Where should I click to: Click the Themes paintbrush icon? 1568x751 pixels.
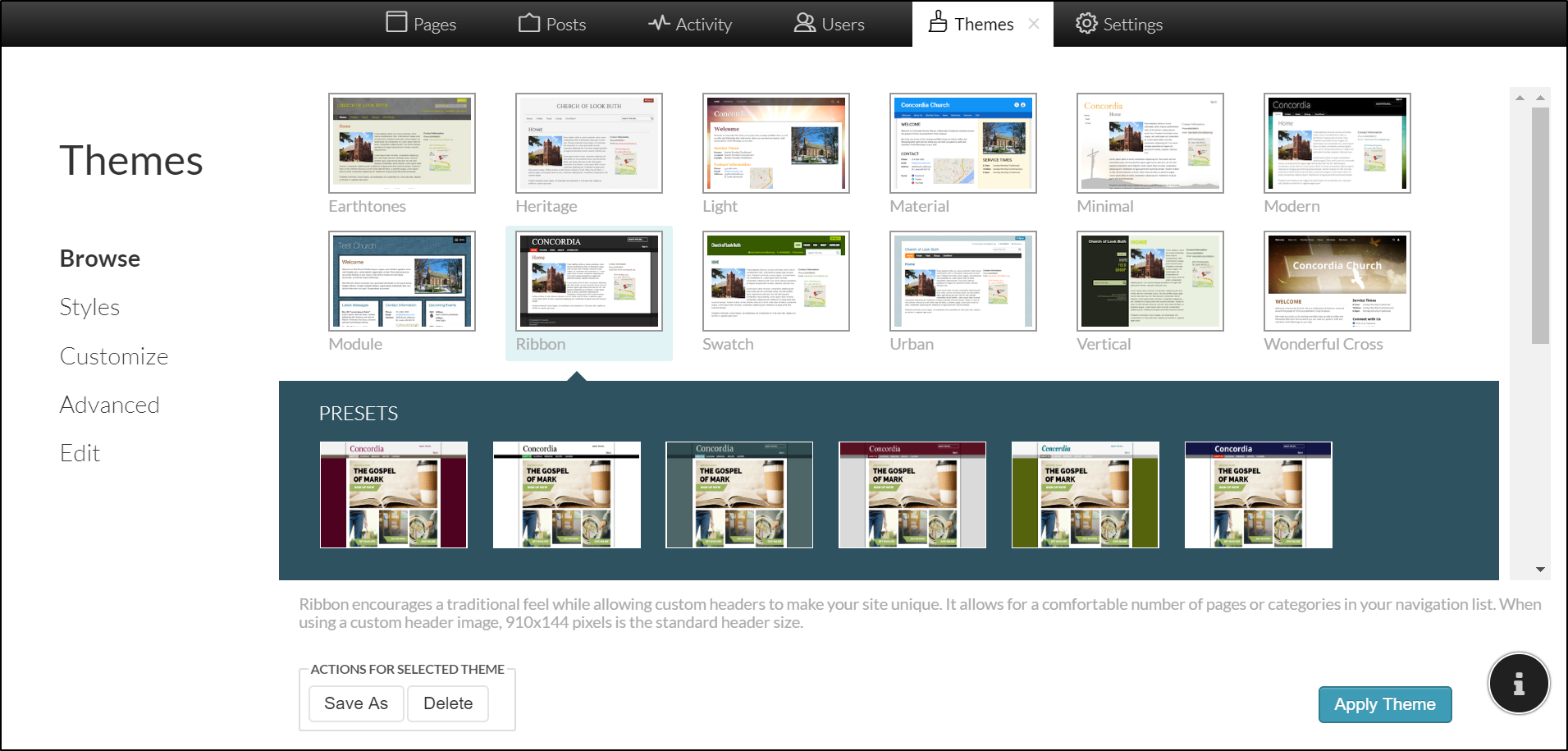pyautogui.click(x=938, y=22)
